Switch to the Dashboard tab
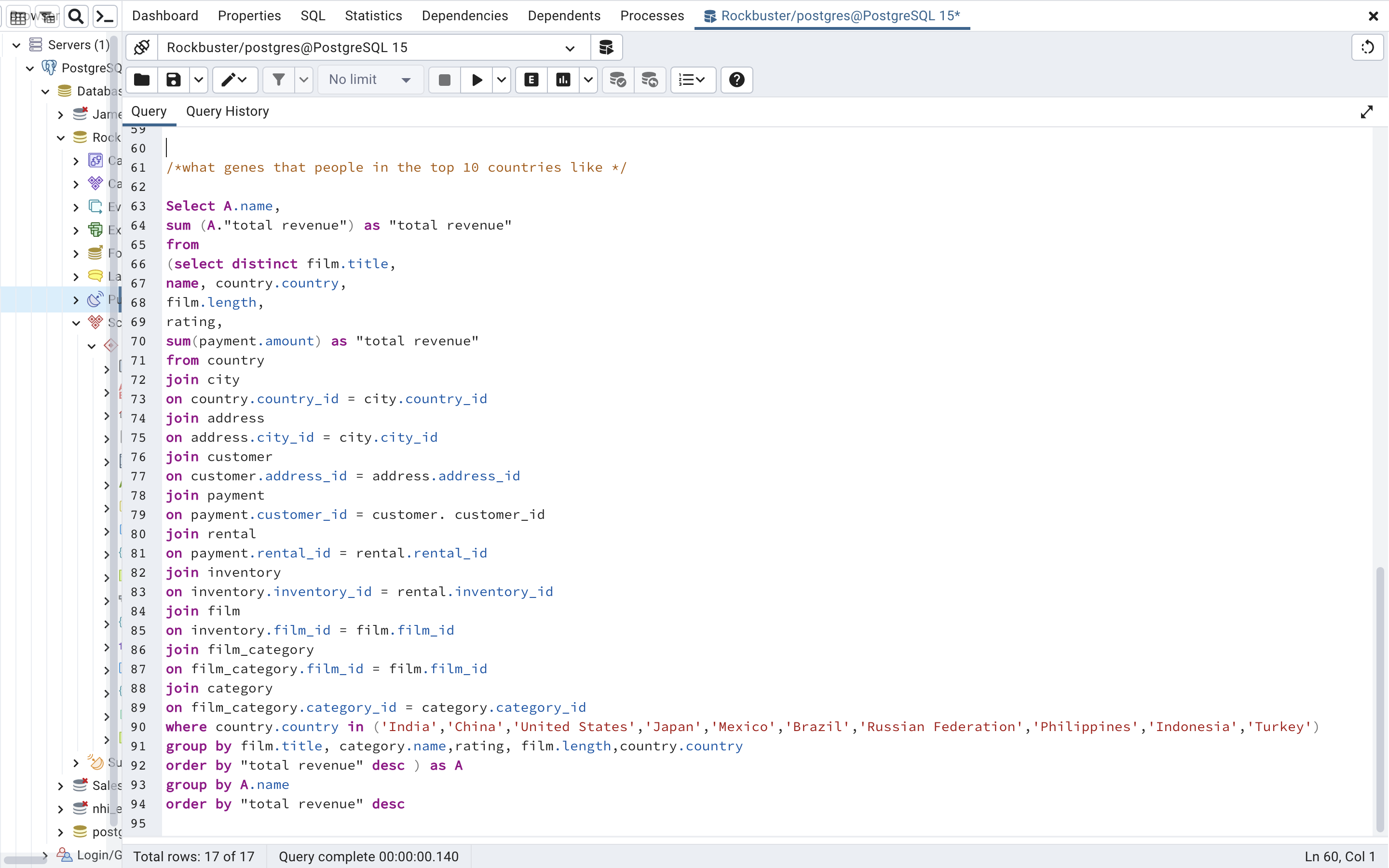 click(165, 15)
